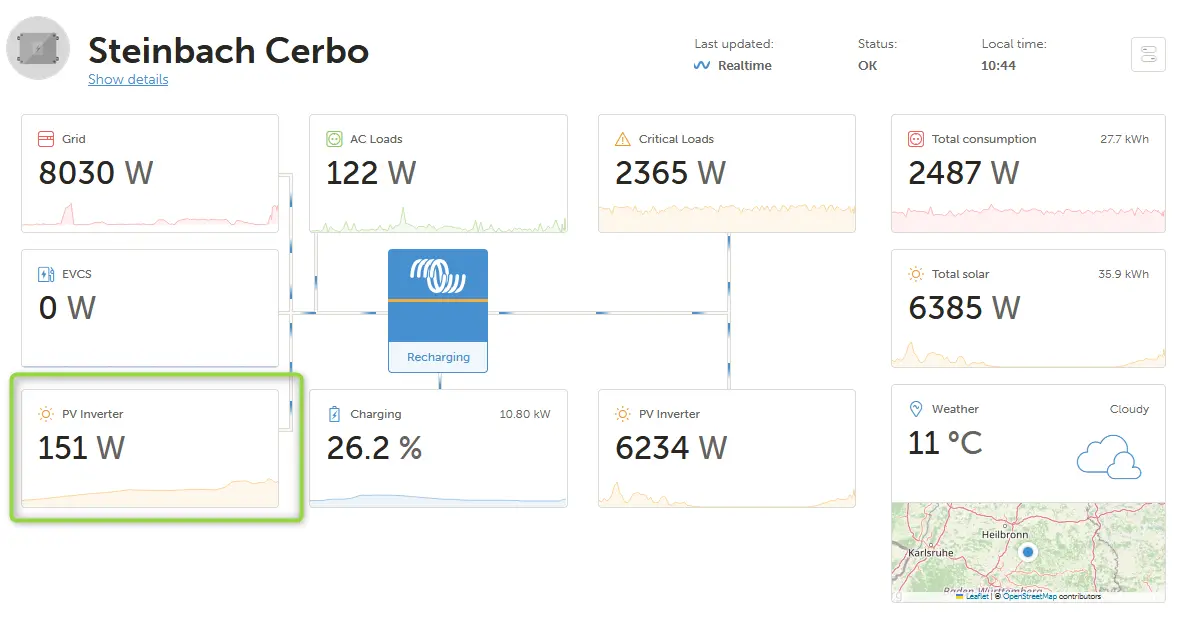Click the installation avatar thumbnail
Image resolution: width=1180 pixels, height=625 pixels.
click(38, 48)
